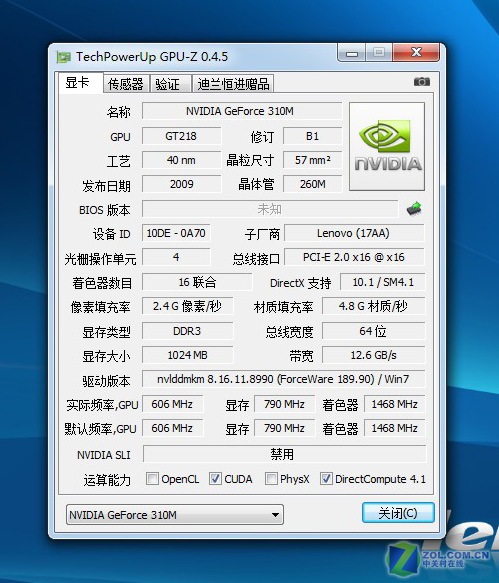Click the 名称 field NVIDIA GeForce 310M
499x583 pixels.
[x=242, y=111]
